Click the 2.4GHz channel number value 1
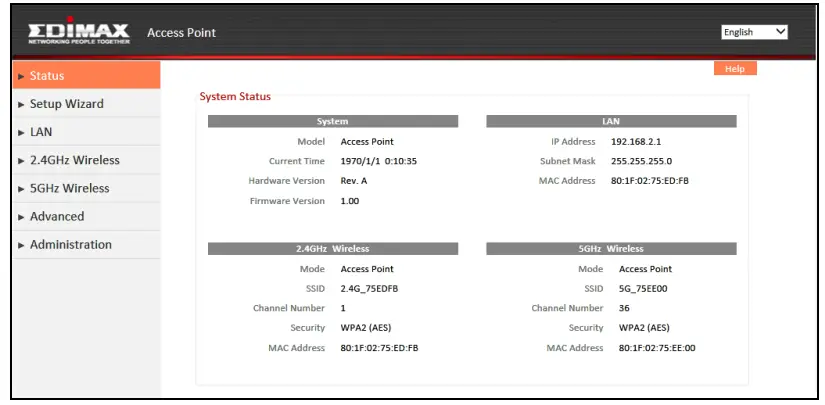Screen dimensions: 825x405 343,308
